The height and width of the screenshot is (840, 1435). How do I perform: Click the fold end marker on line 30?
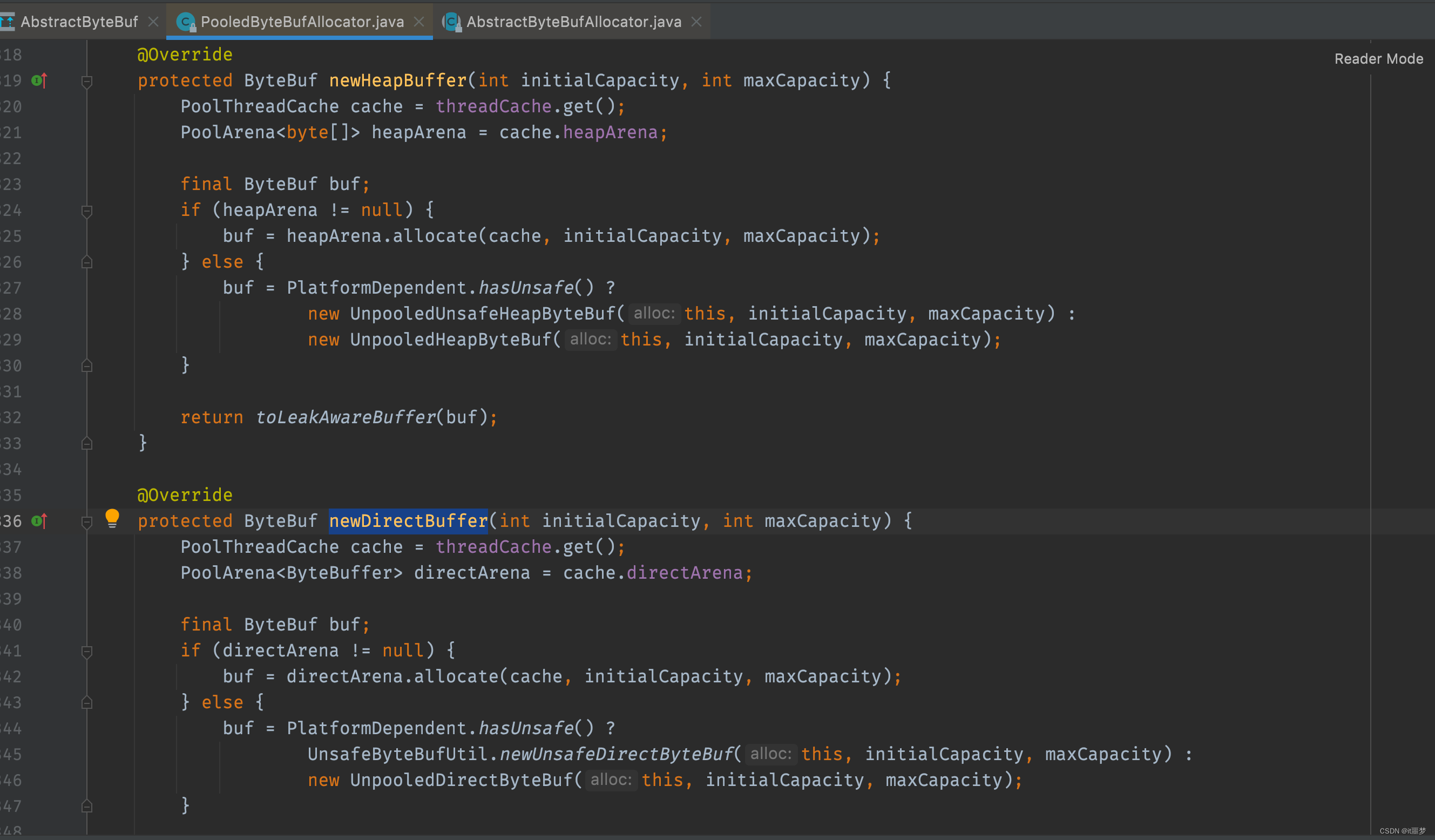coord(86,366)
